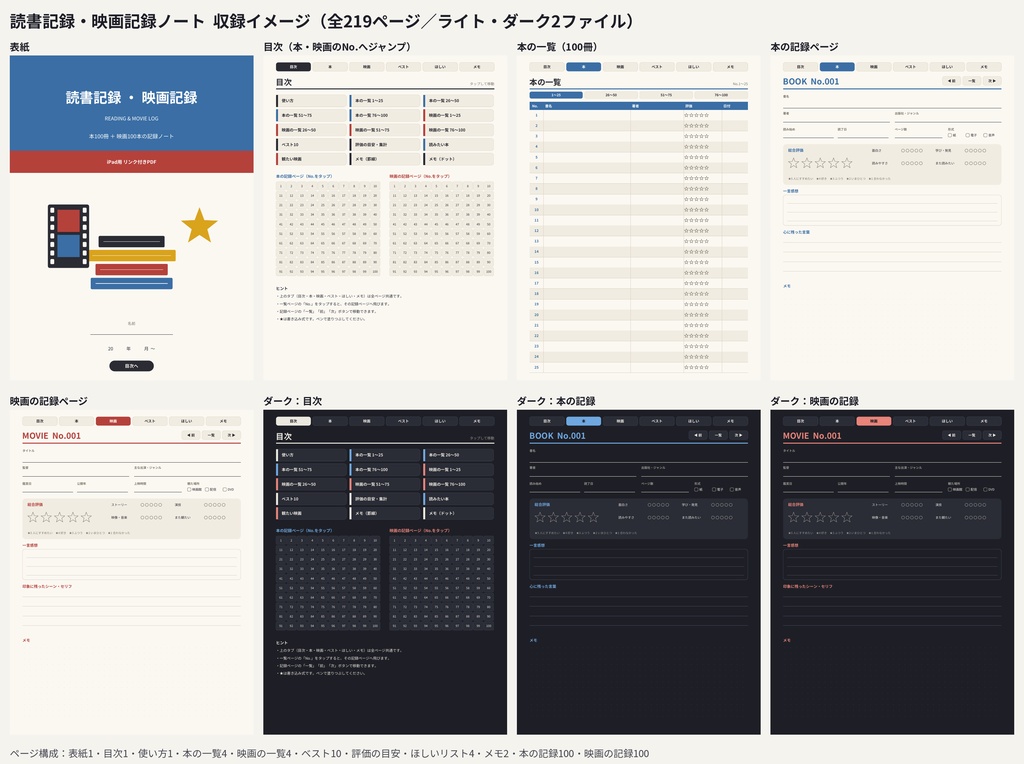
Task: Open 本の一覧 1~25 from light 目次 page
Action: 385,101
